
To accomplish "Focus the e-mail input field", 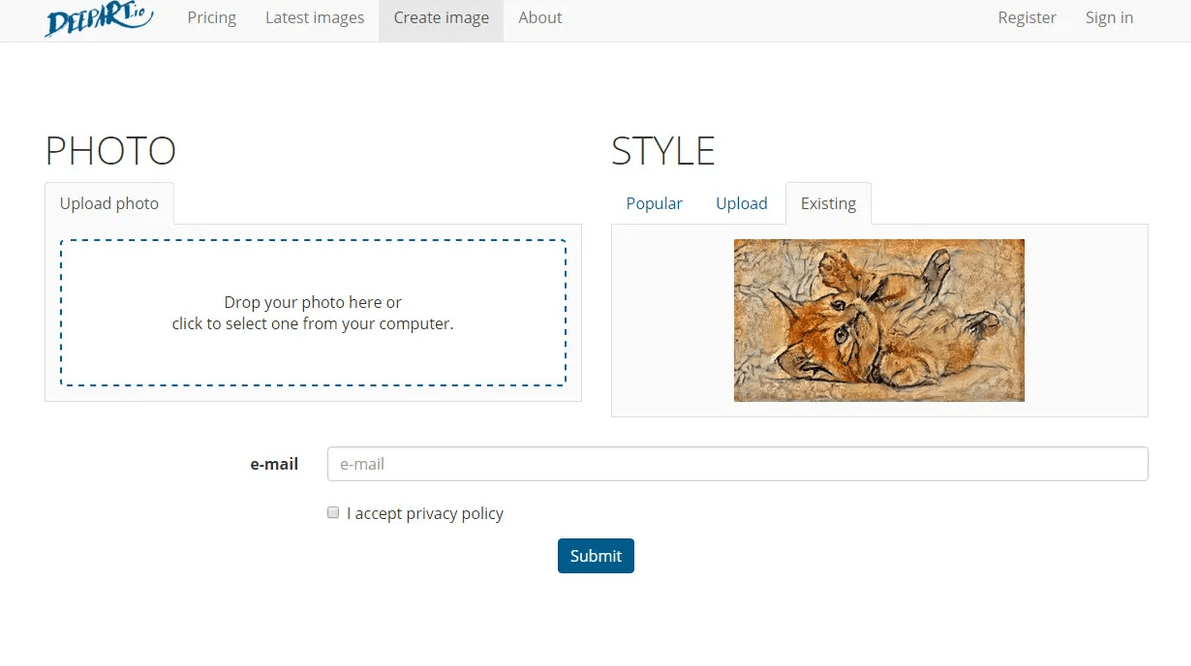I will 738,464.
